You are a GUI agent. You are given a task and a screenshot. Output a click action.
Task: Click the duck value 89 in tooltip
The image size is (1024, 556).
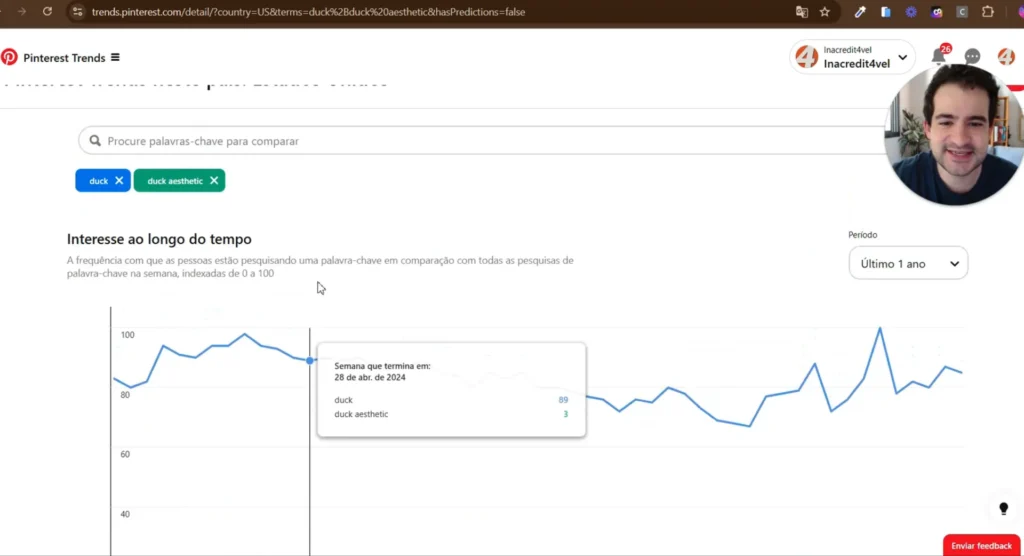click(563, 400)
